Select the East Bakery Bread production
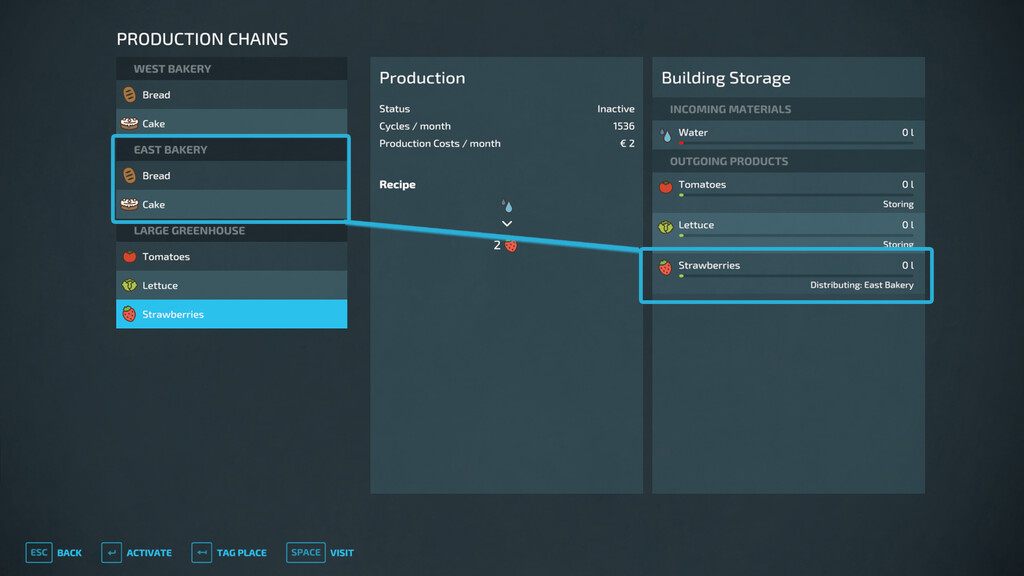Screen dimensions: 1024x576 pos(231,176)
